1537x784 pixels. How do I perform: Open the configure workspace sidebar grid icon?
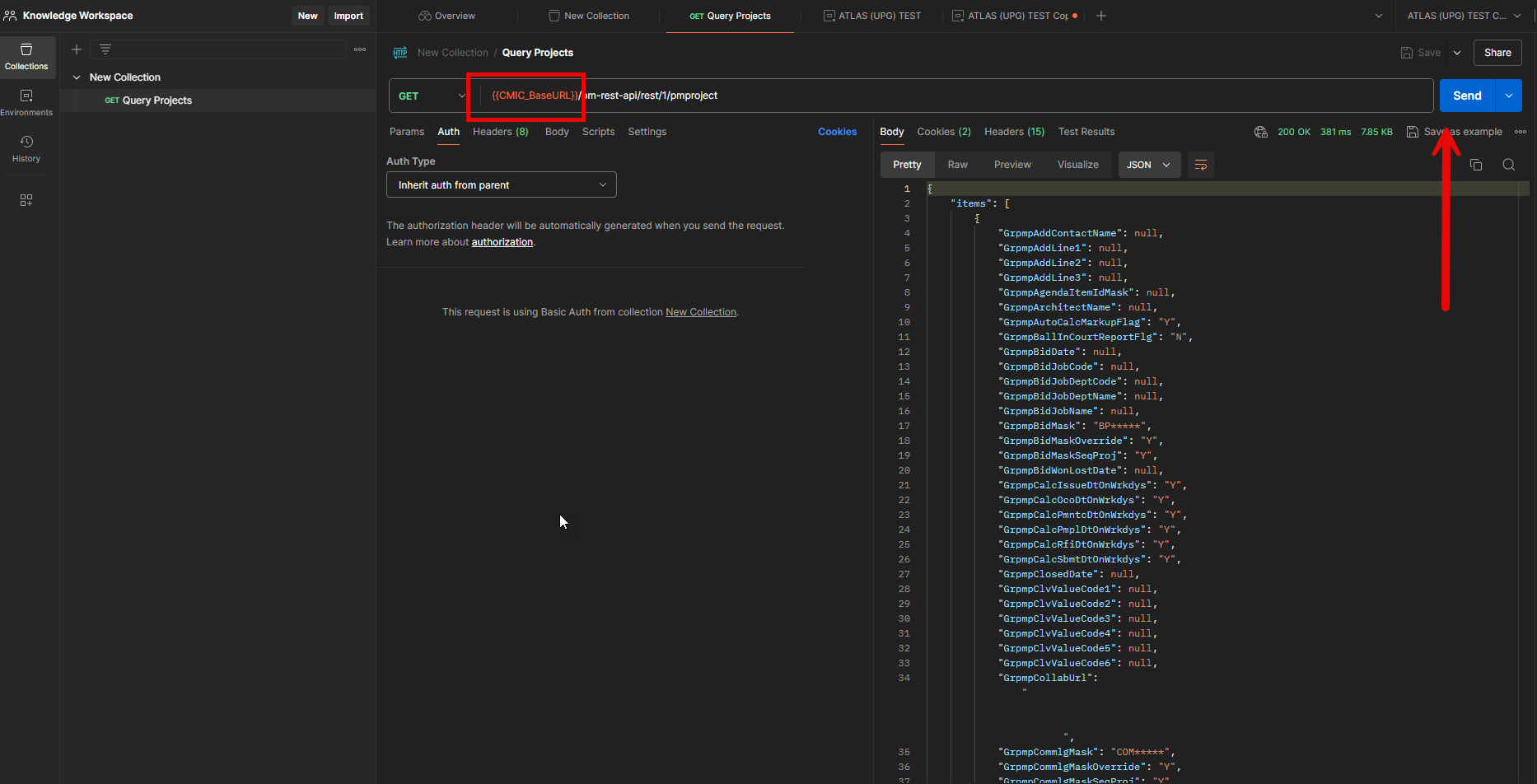(26, 200)
